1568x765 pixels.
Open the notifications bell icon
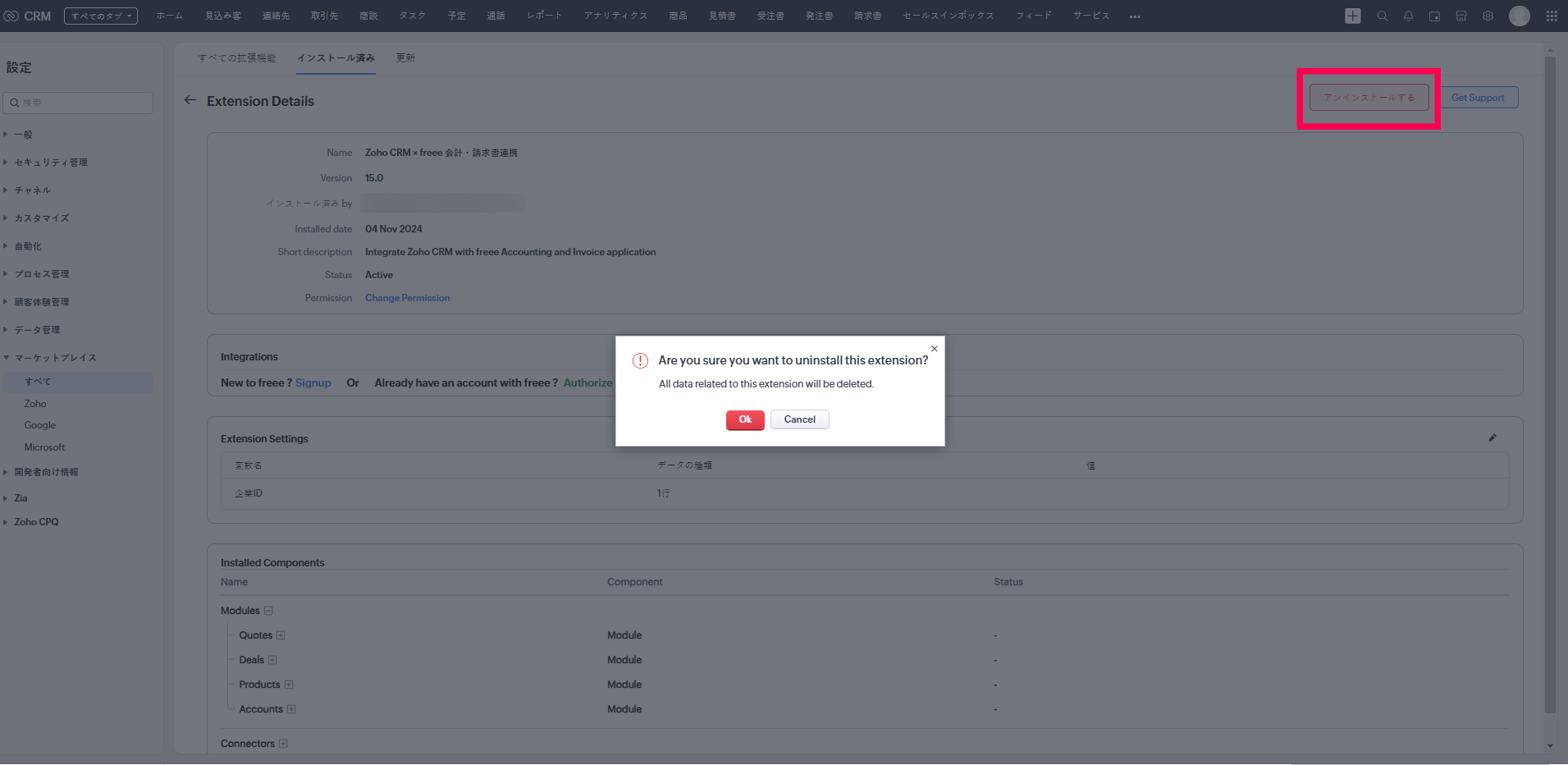click(1409, 16)
